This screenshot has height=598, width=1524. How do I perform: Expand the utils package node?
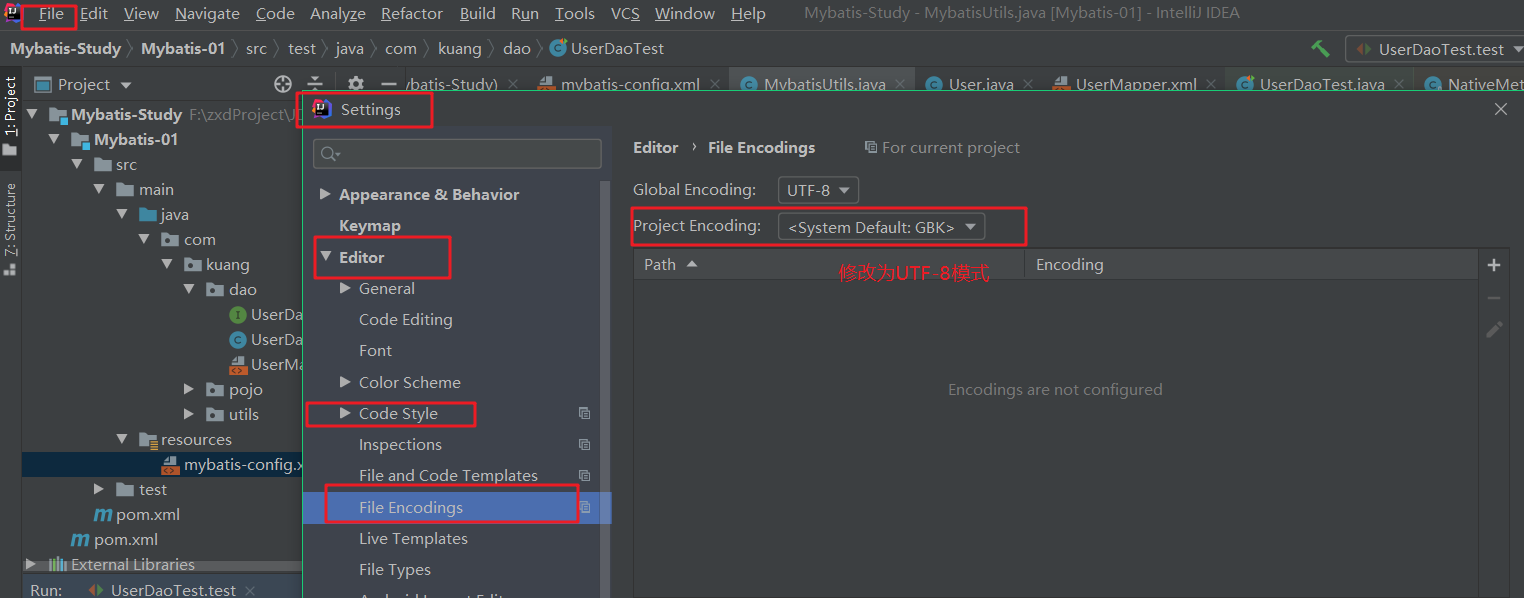point(190,415)
